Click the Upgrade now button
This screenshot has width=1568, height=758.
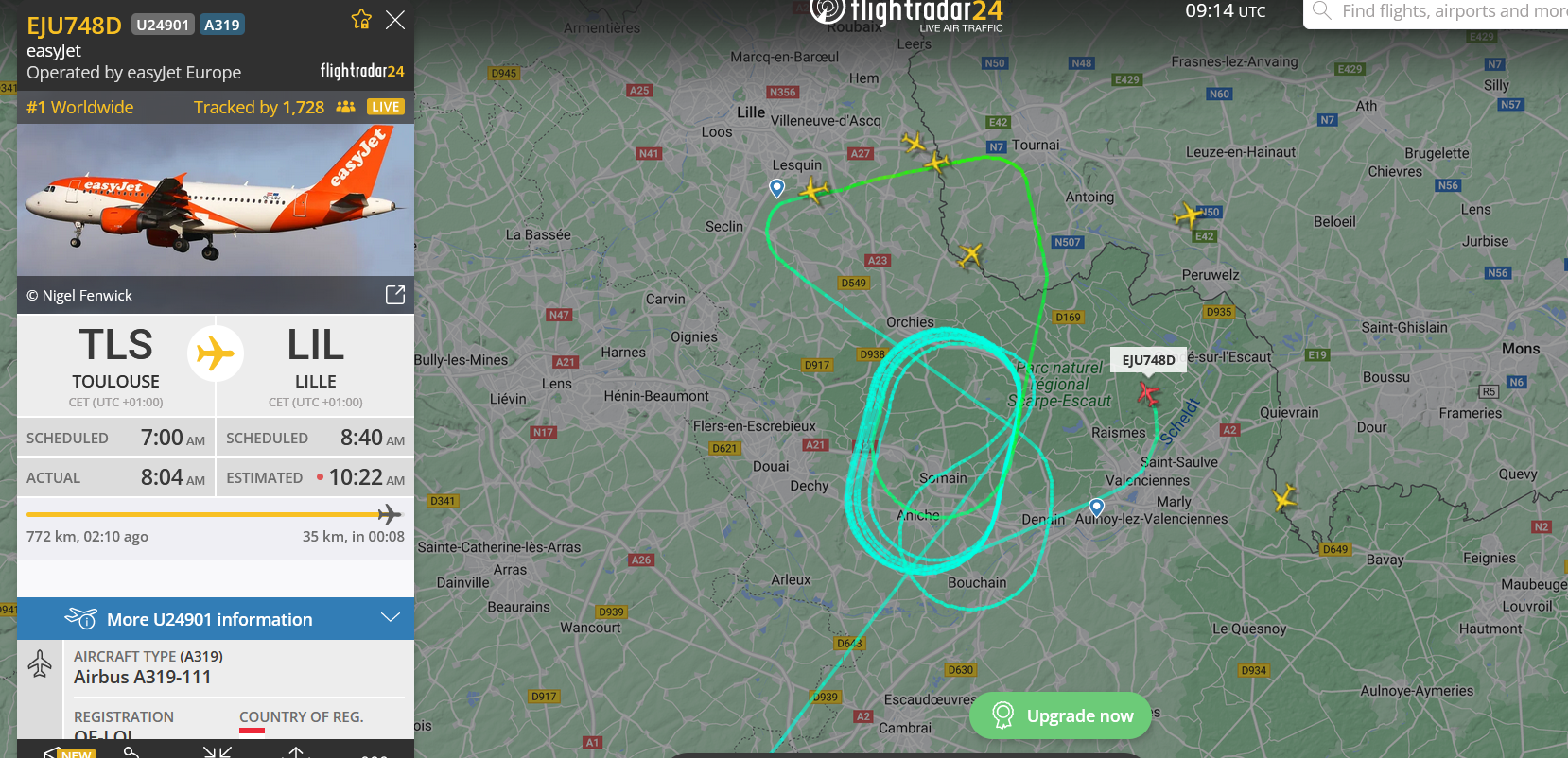click(1060, 715)
